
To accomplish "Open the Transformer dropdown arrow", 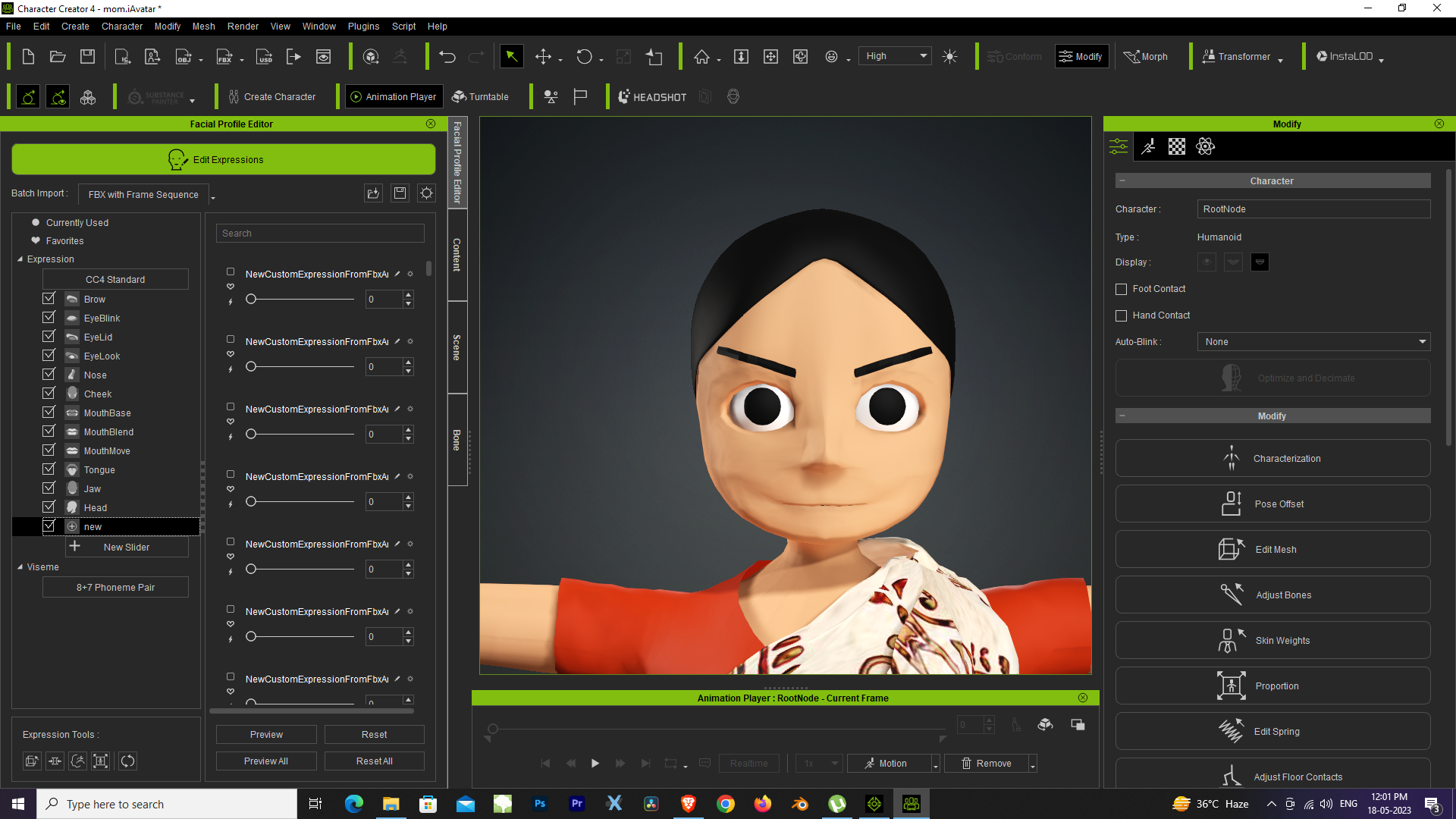I will point(1281,60).
